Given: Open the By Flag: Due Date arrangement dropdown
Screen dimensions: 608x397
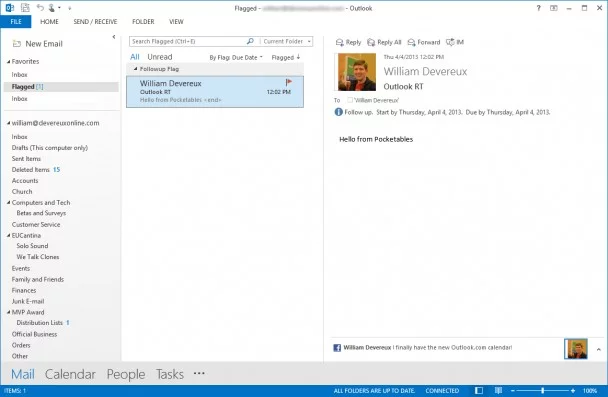Looking at the screenshot, I should [236, 57].
